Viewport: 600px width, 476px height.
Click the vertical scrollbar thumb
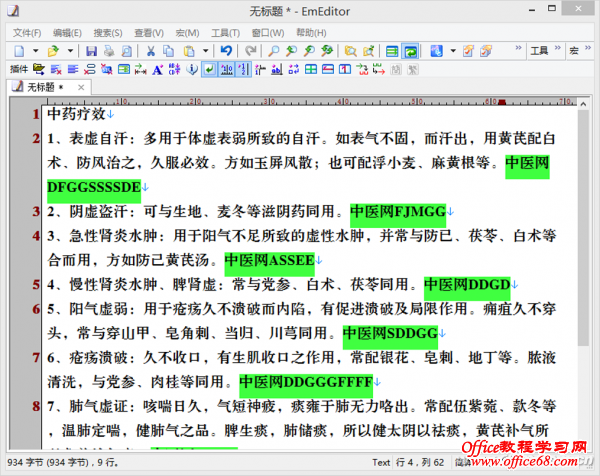[x=583, y=228]
